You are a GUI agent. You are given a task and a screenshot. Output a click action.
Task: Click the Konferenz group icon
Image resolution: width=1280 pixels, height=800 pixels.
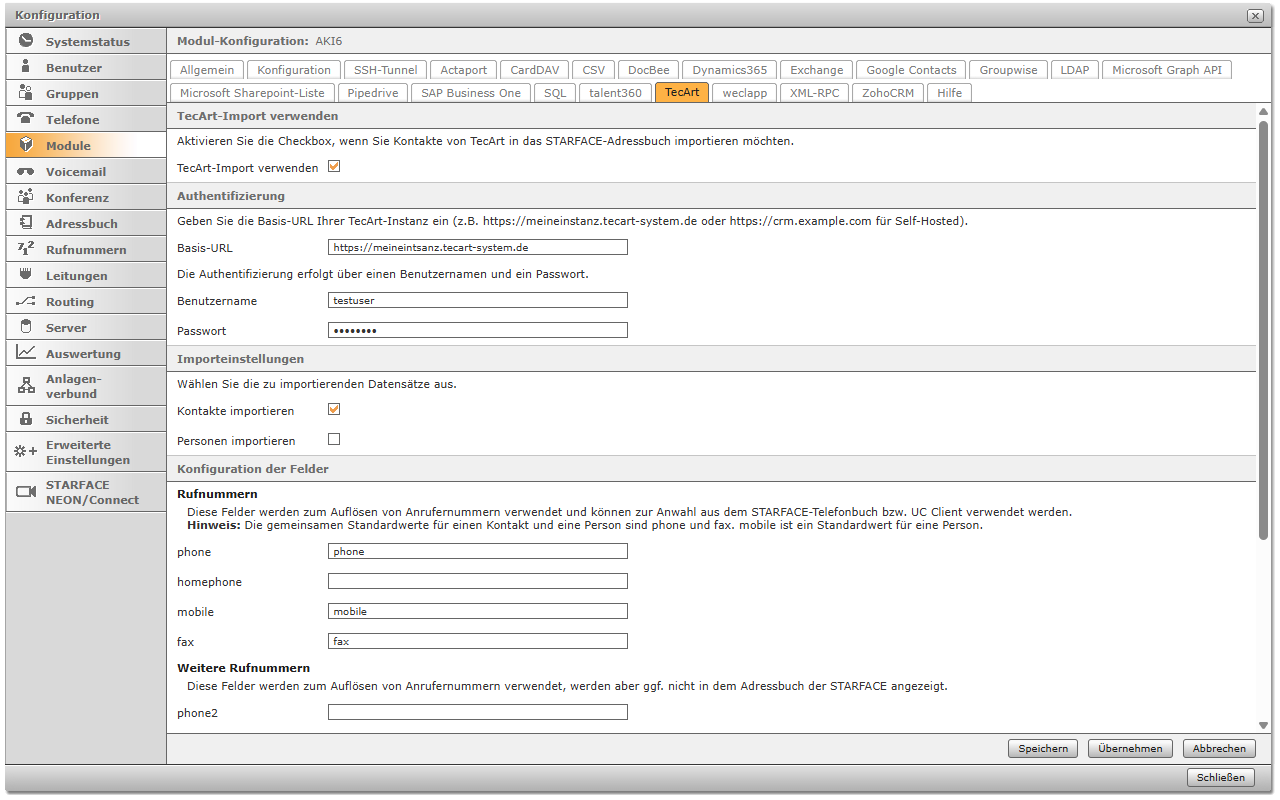[26, 197]
